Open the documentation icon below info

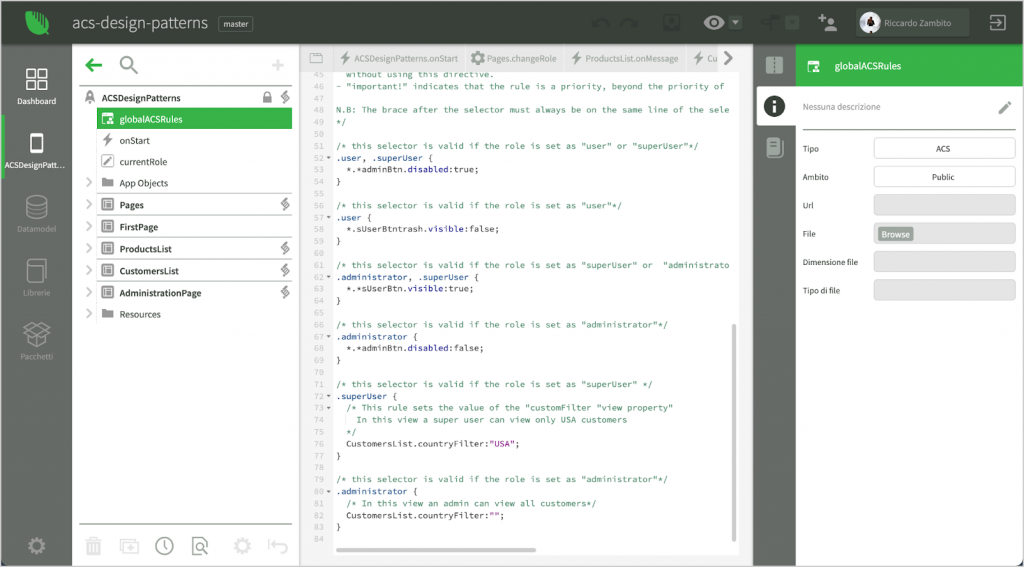[x=775, y=148]
